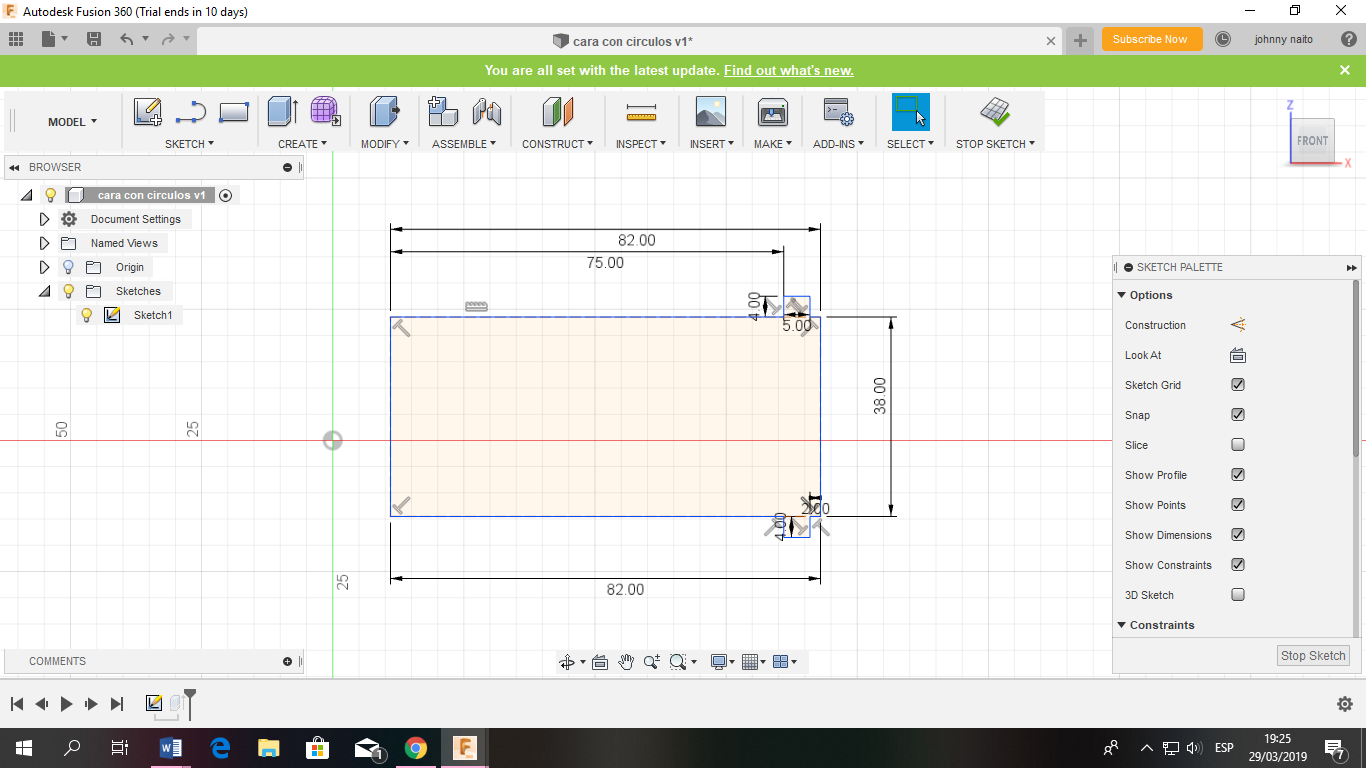
Task: Click the Orbit navigation icon
Action: (x=567, y=662)
